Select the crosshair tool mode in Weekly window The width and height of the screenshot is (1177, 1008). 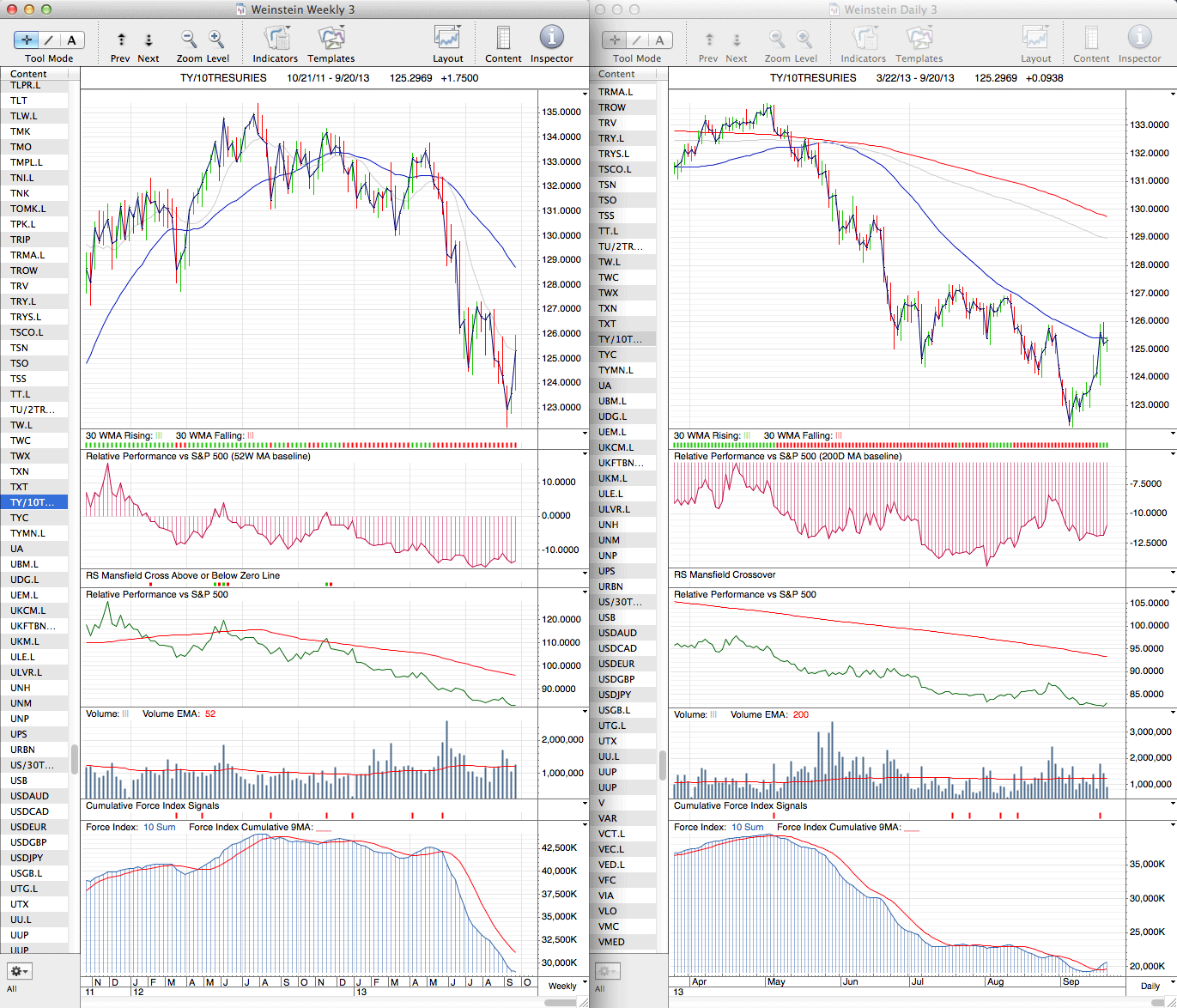tap(27, 39)
